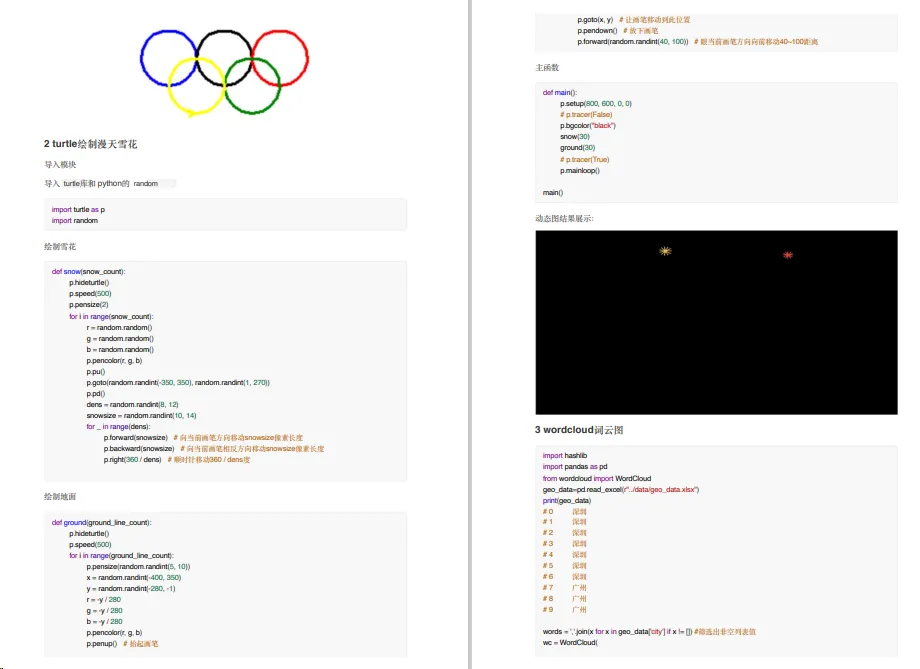
Task: Click the yellow snowflake in the result image
Action: [x=665, y=251]
